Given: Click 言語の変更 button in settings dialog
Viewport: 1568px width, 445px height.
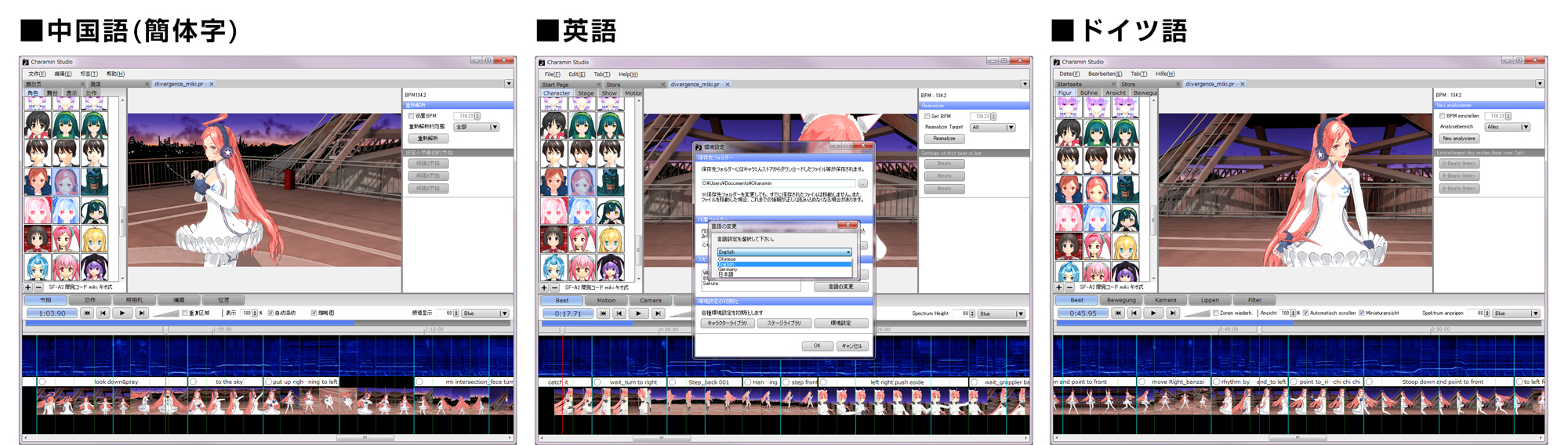Looking at the screenshot, I should click(x=840, y=287).
